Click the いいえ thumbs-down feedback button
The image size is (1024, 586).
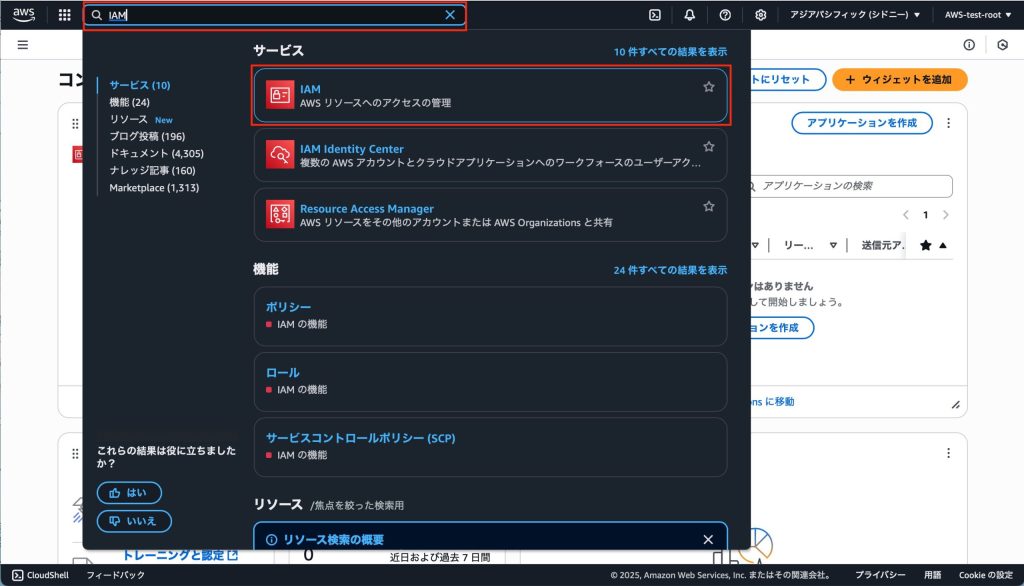coord(135,521)
